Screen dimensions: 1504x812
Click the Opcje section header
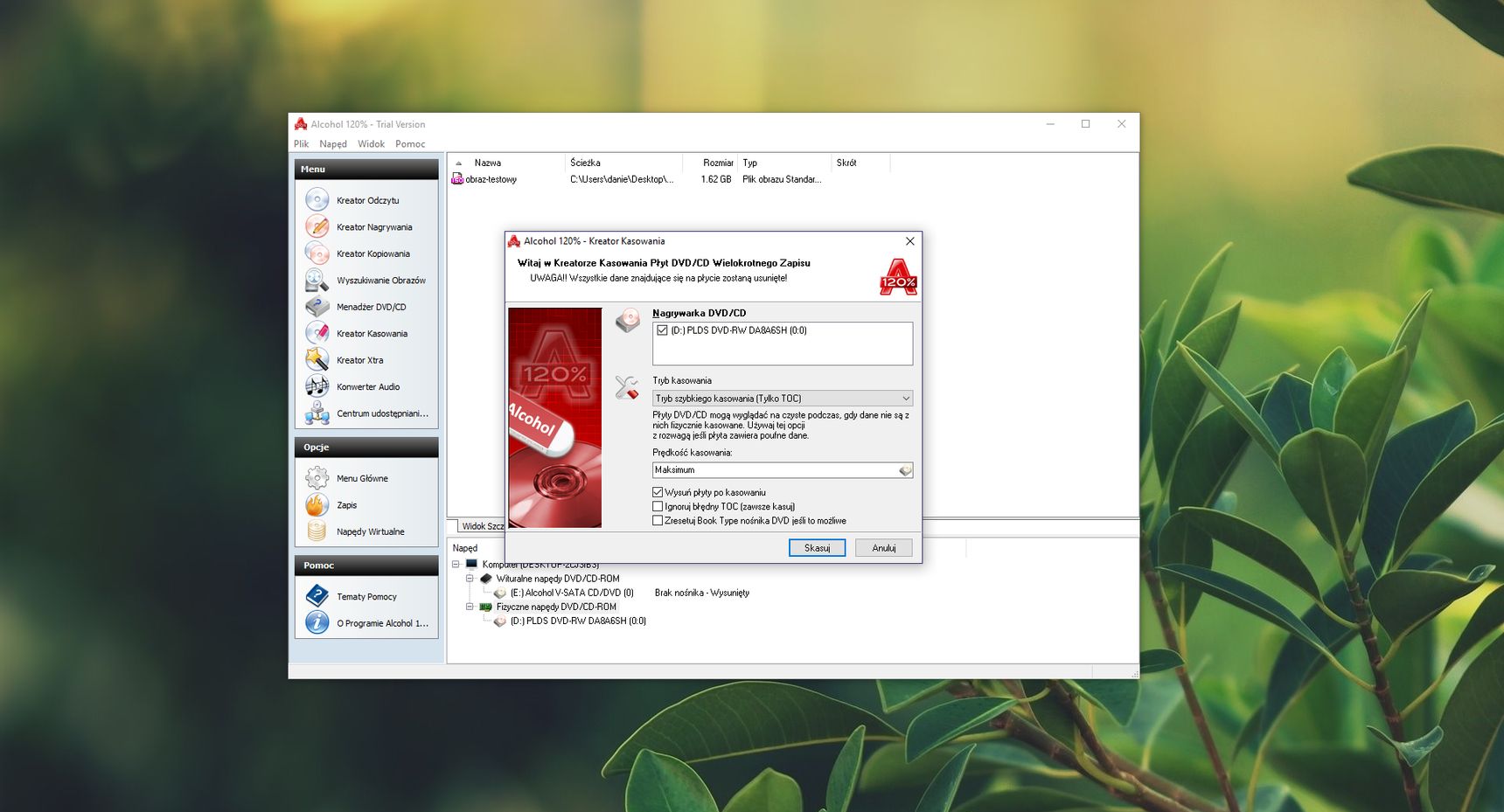[366, 448]
